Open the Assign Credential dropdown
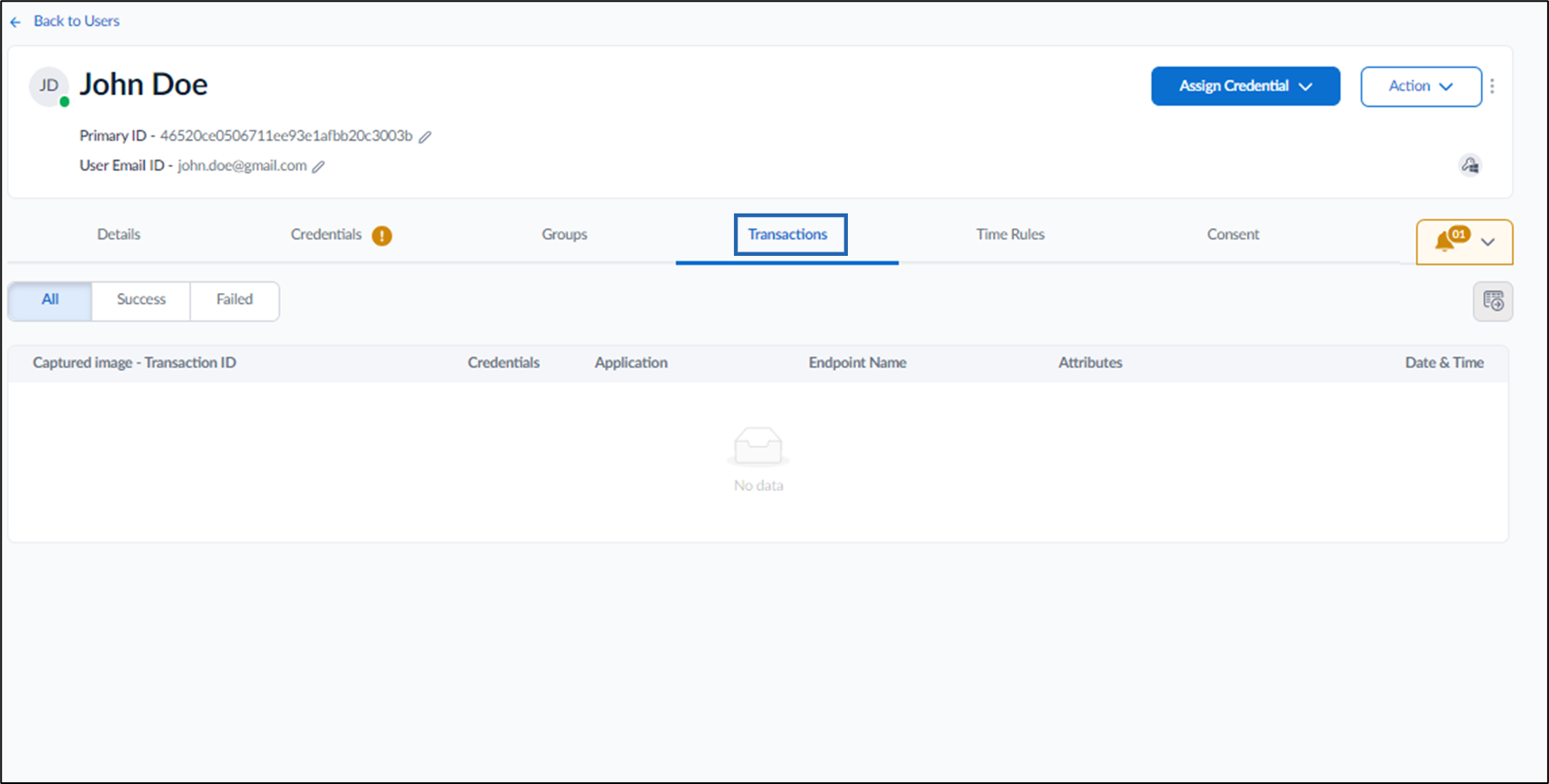 1246,86
